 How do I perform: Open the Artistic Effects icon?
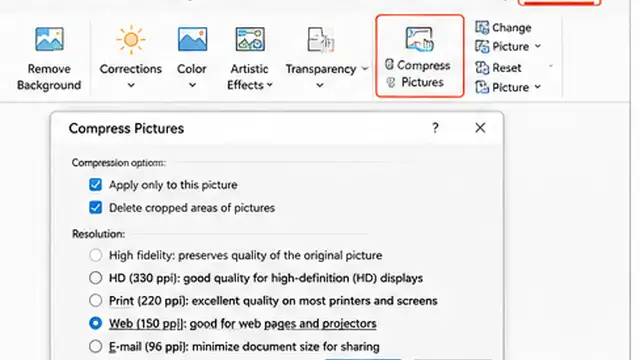point(250,39)
